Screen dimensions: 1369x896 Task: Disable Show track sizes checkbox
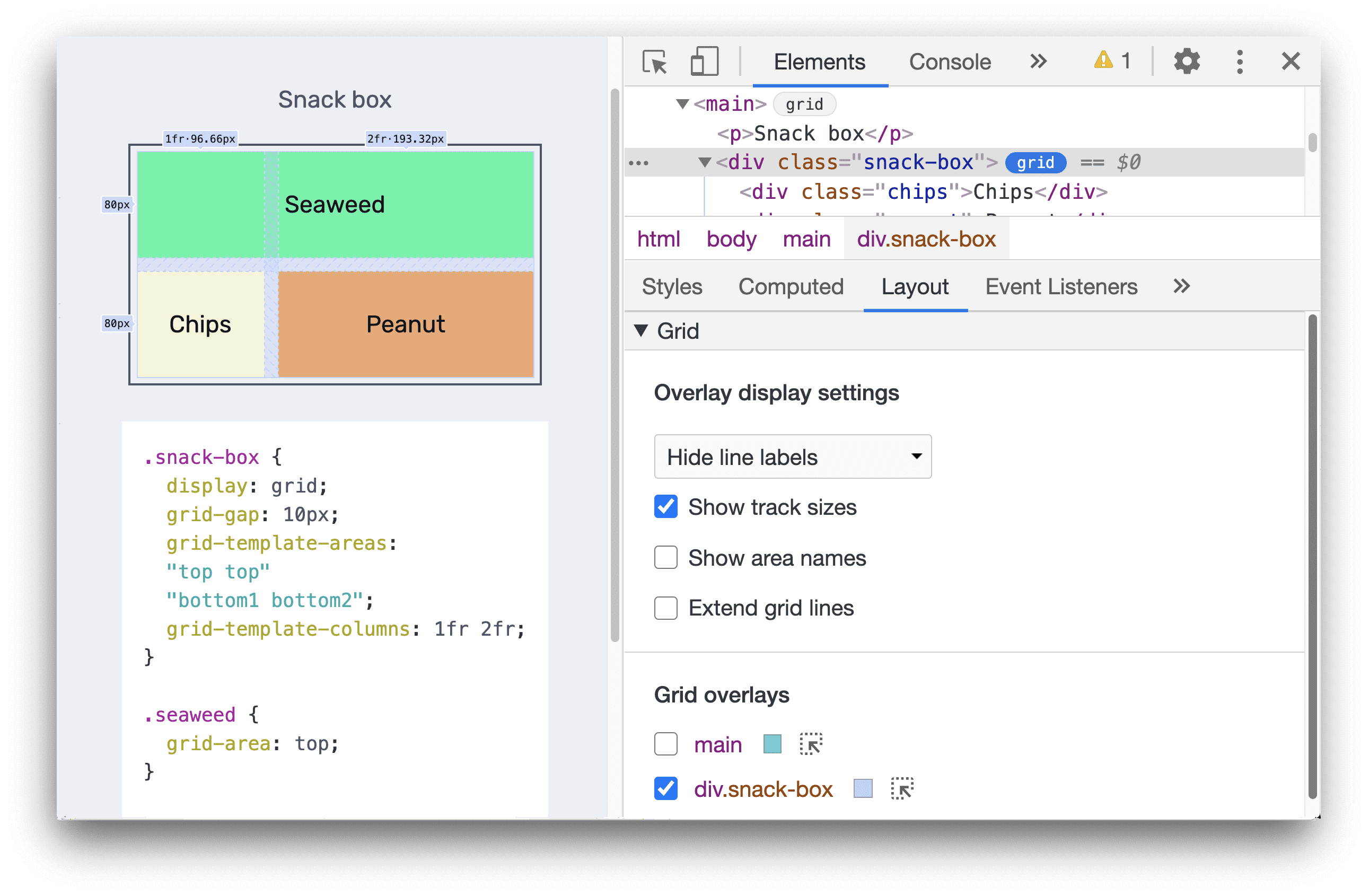[x=665, y=505]
